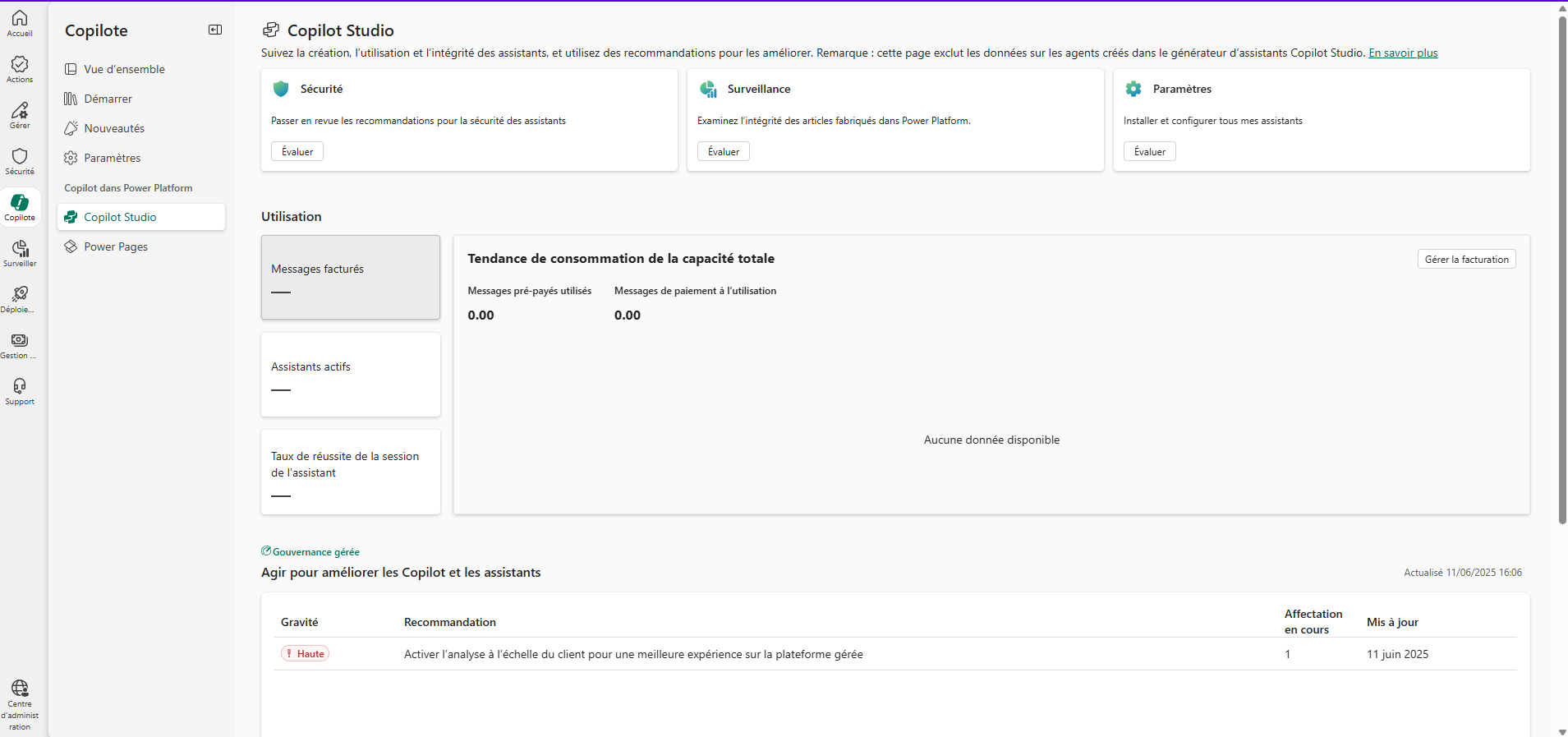Click the Surveillance card chart icon

pyautogui.click(x=708, y=89)
